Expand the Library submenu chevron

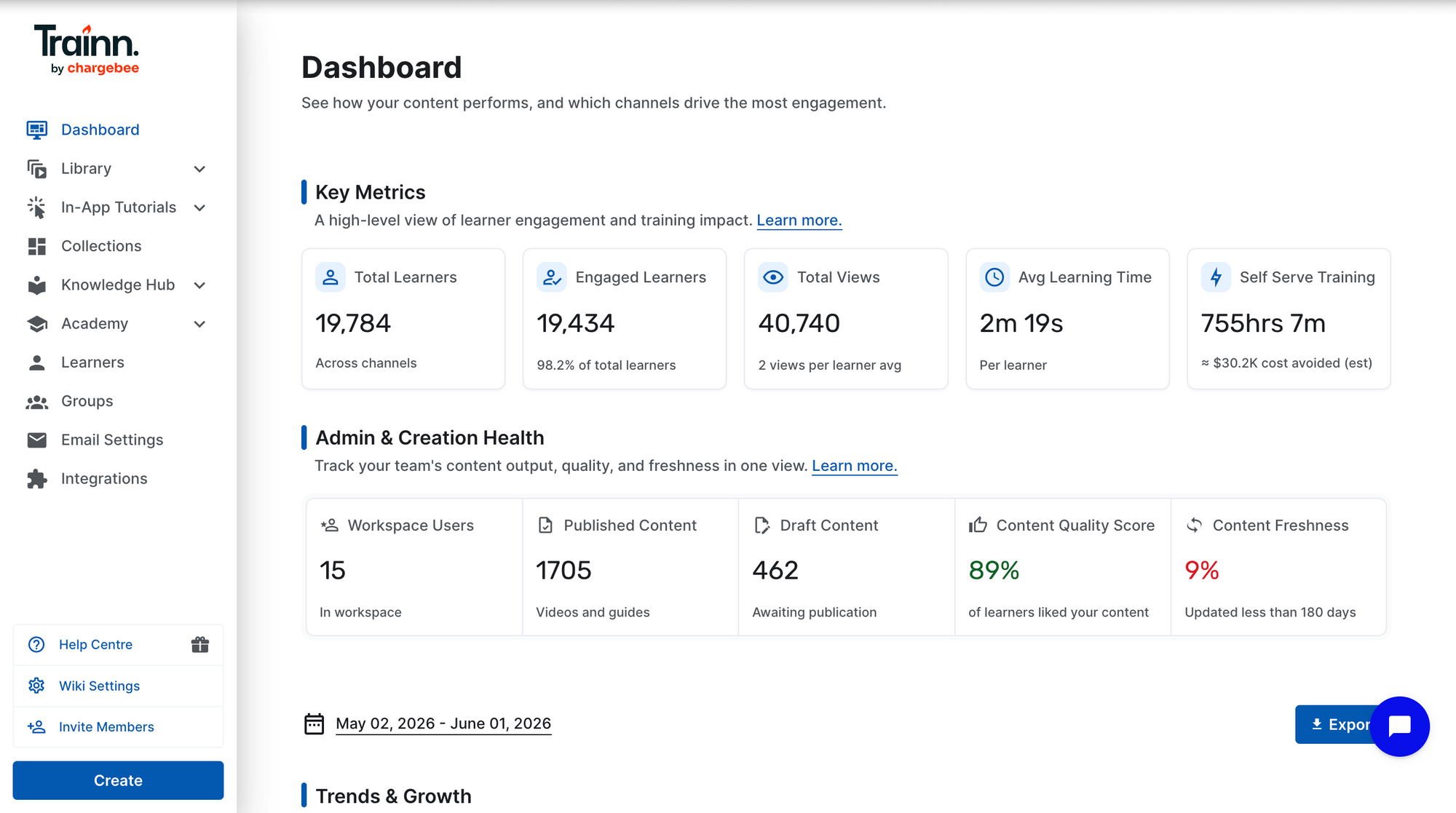200,169
